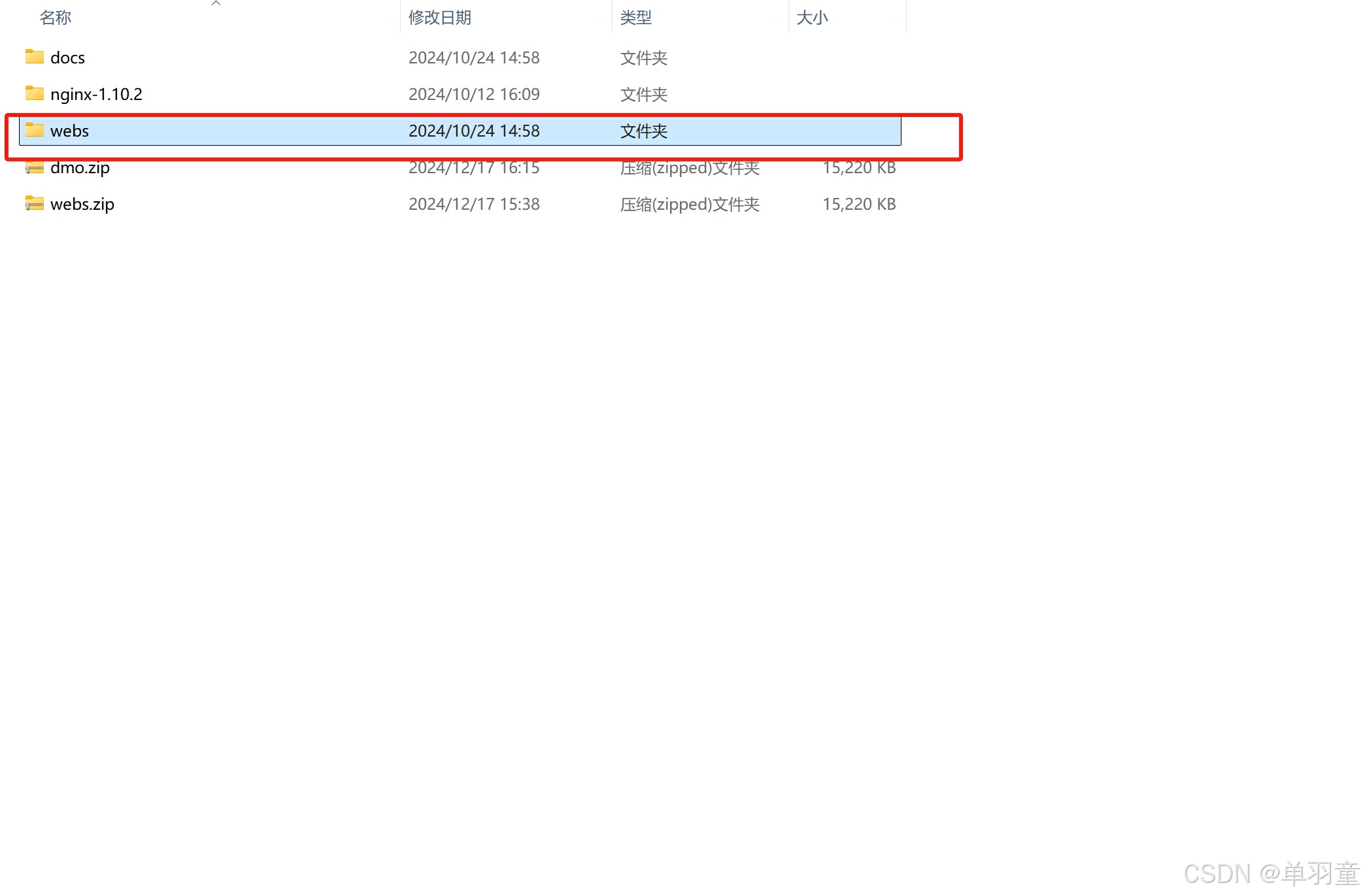This screenshot has height=896, width=1363.
Task: Click webs.zip modified date 2024/12/17 15:38
Action: tap(474, 204)
